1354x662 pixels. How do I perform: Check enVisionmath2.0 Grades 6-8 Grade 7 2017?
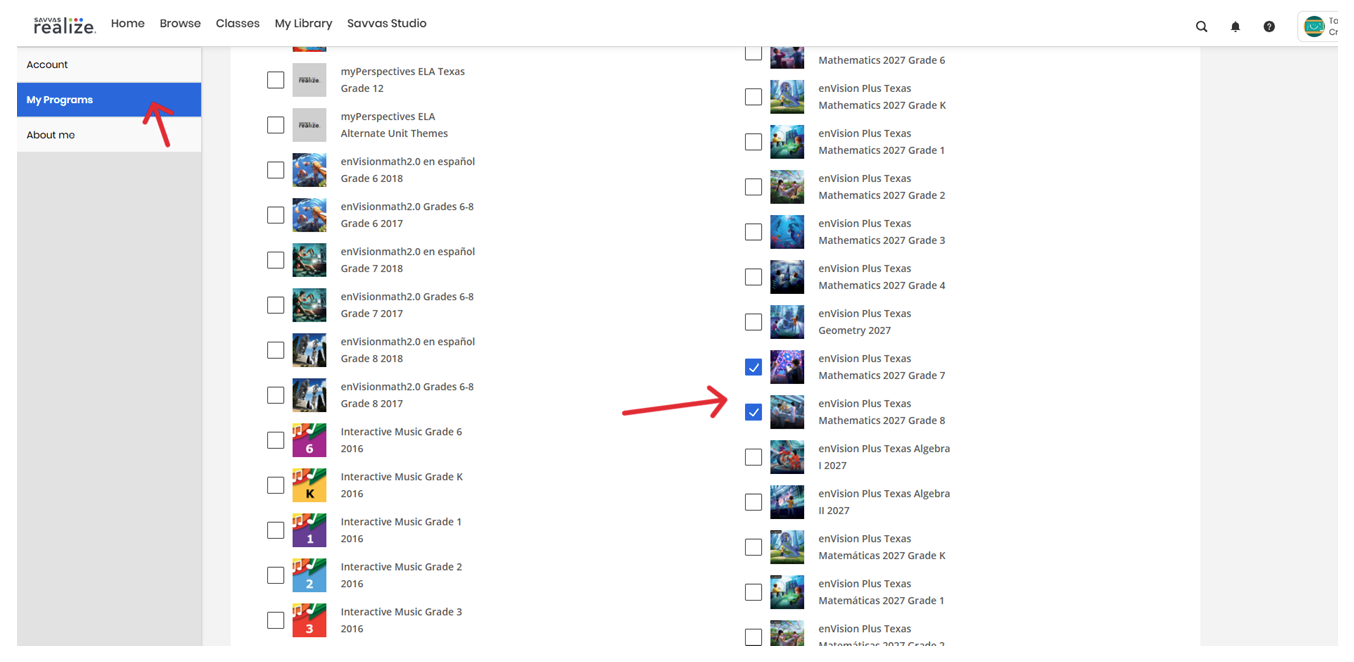(x=276, y=305)
